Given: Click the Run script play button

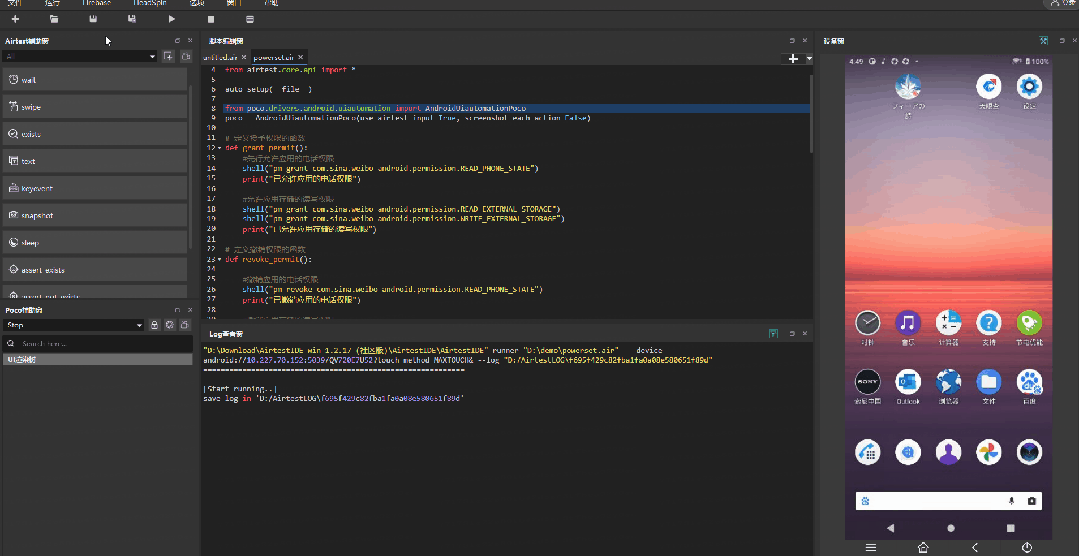Looking at the screenshot, I should click(x=171, y=19).
